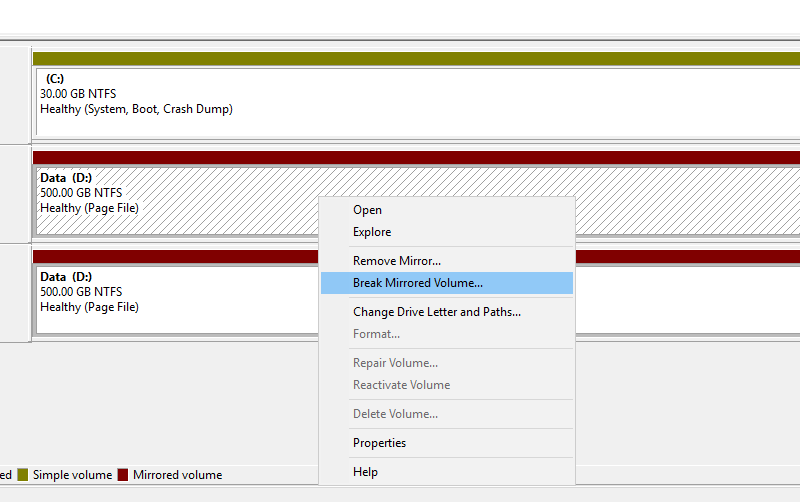Choose Open from the context menu
Screen dimensions: 800x502
coord(367,210)
